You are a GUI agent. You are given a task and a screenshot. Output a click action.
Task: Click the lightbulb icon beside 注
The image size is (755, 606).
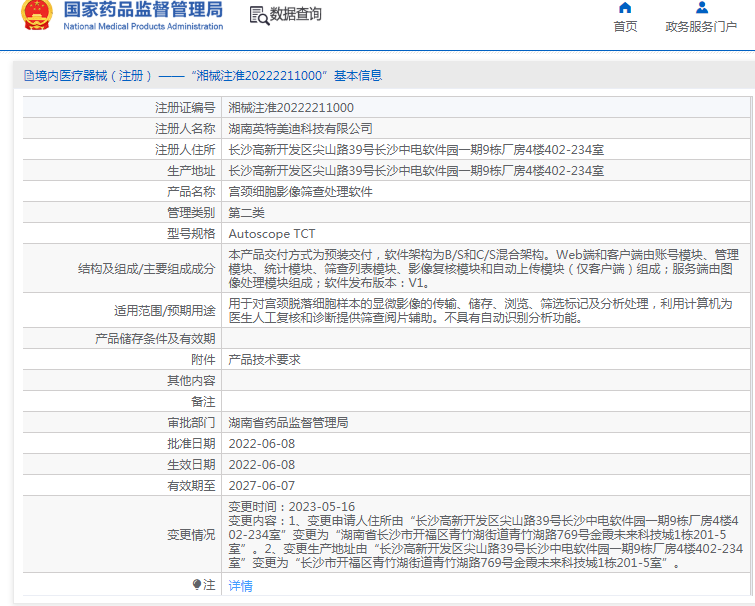(x=196, y=585)
